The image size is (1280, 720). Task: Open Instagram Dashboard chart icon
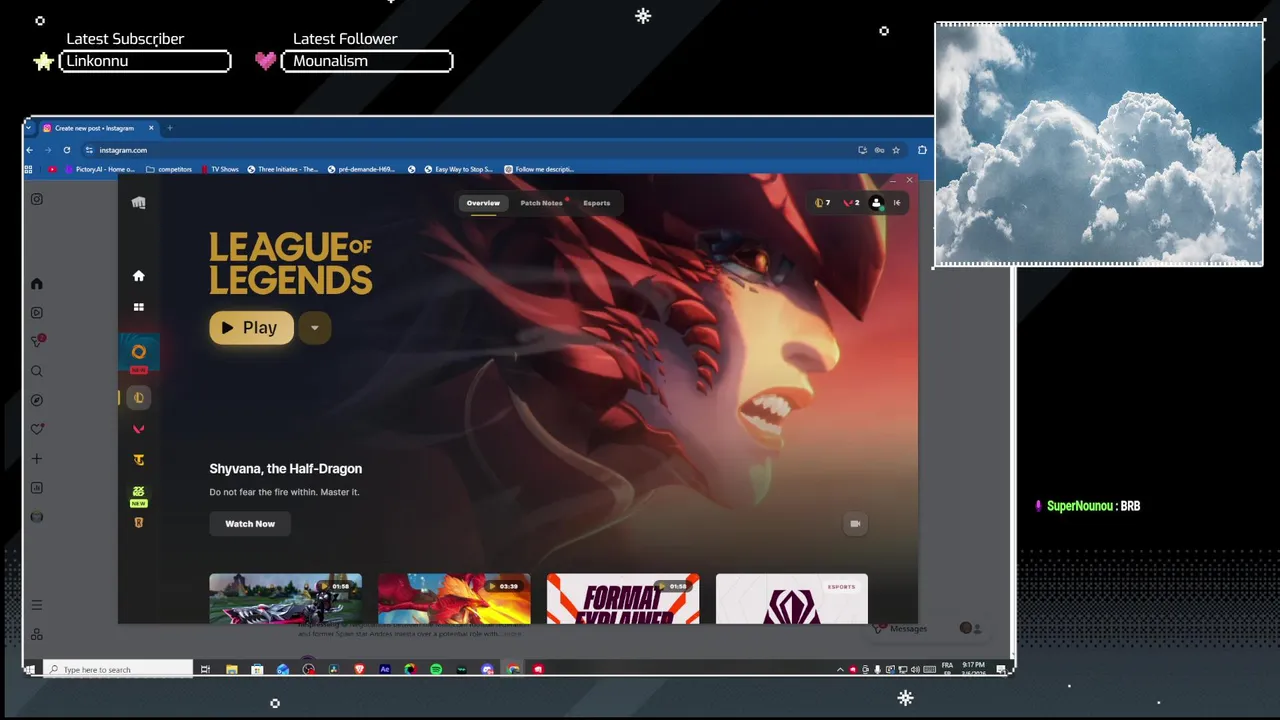(37, 488)
